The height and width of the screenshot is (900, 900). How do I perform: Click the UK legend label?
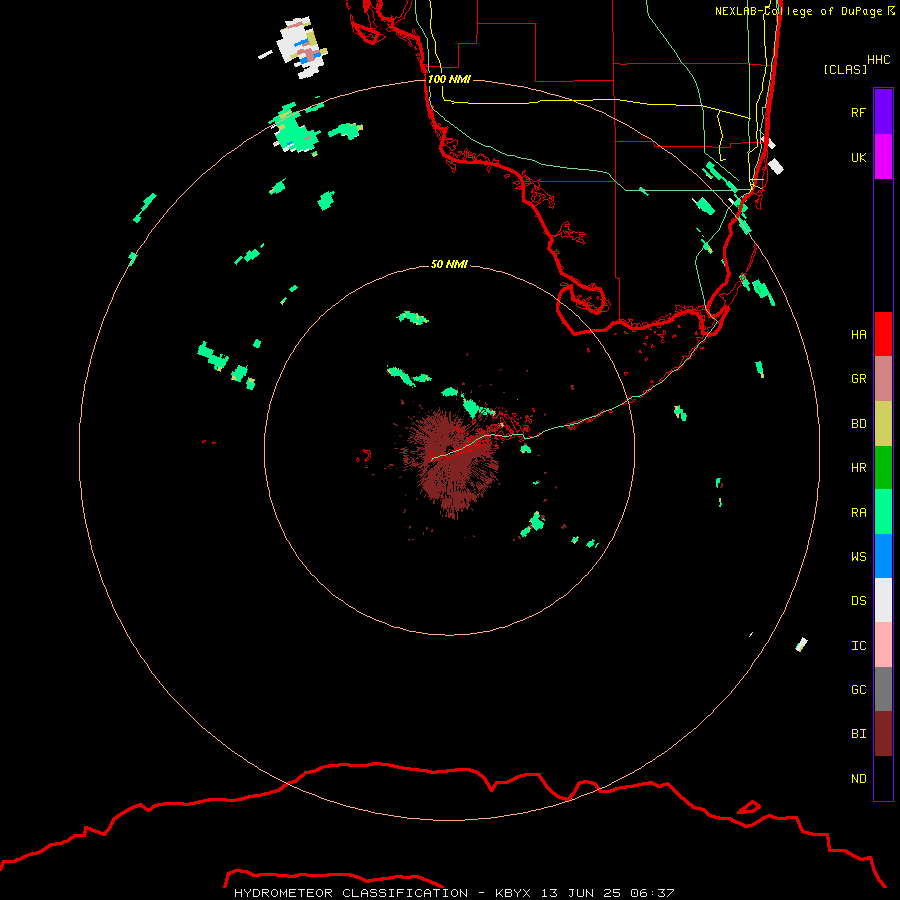click(859, 158)
